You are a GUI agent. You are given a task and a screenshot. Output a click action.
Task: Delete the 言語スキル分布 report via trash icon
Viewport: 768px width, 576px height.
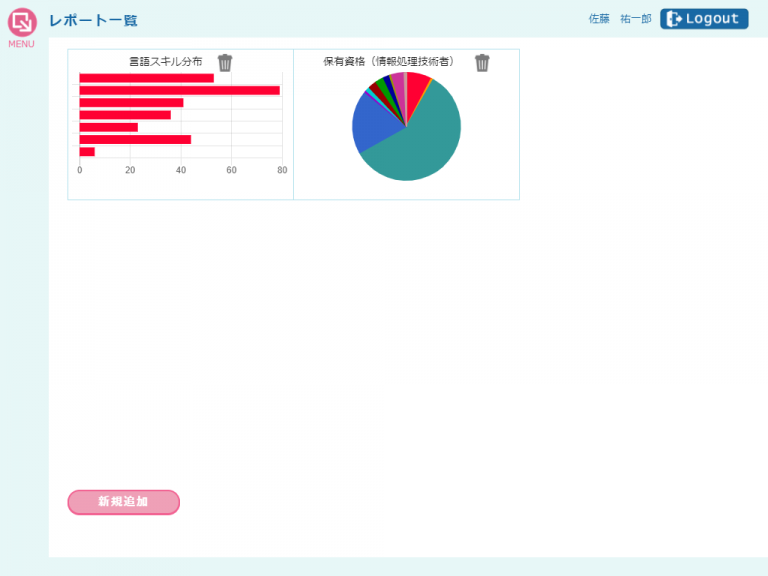225,63
